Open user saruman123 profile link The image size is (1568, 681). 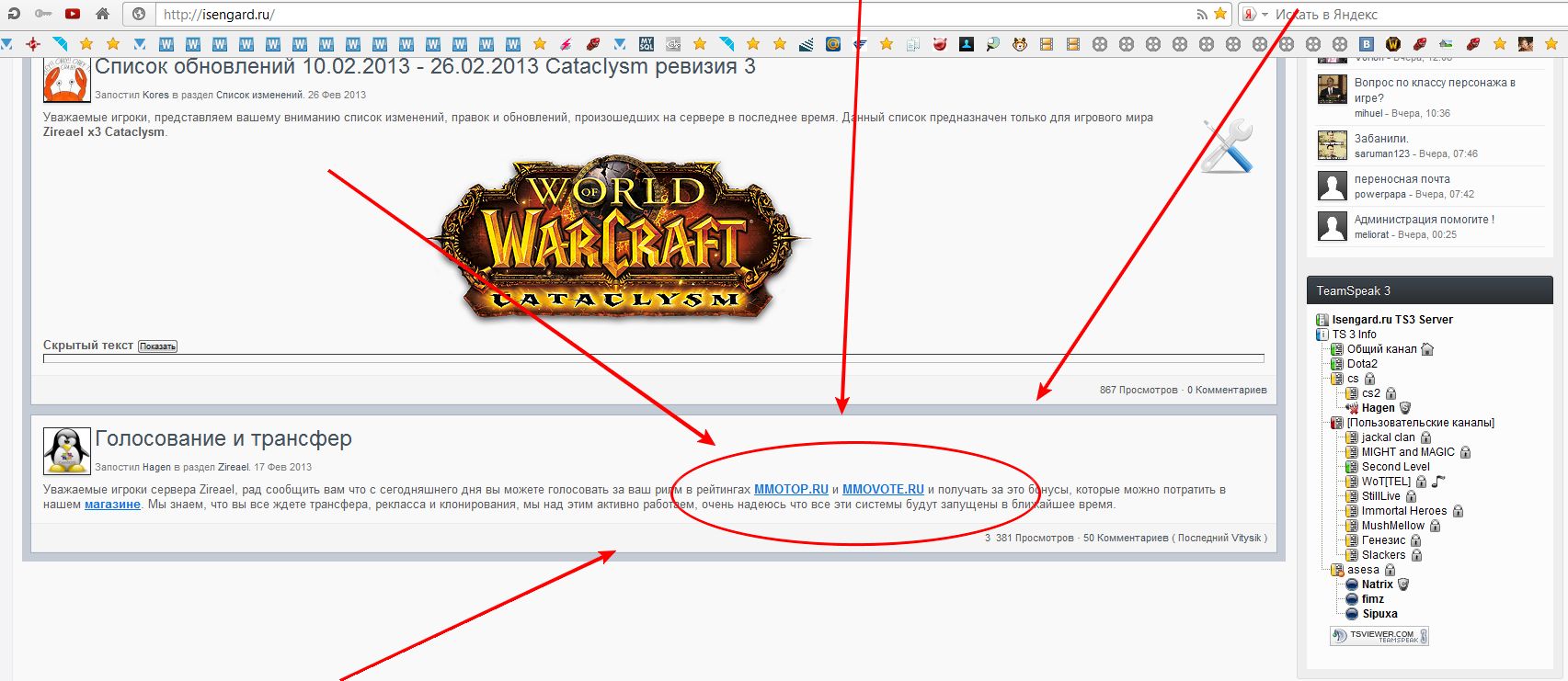(1382, 153)
